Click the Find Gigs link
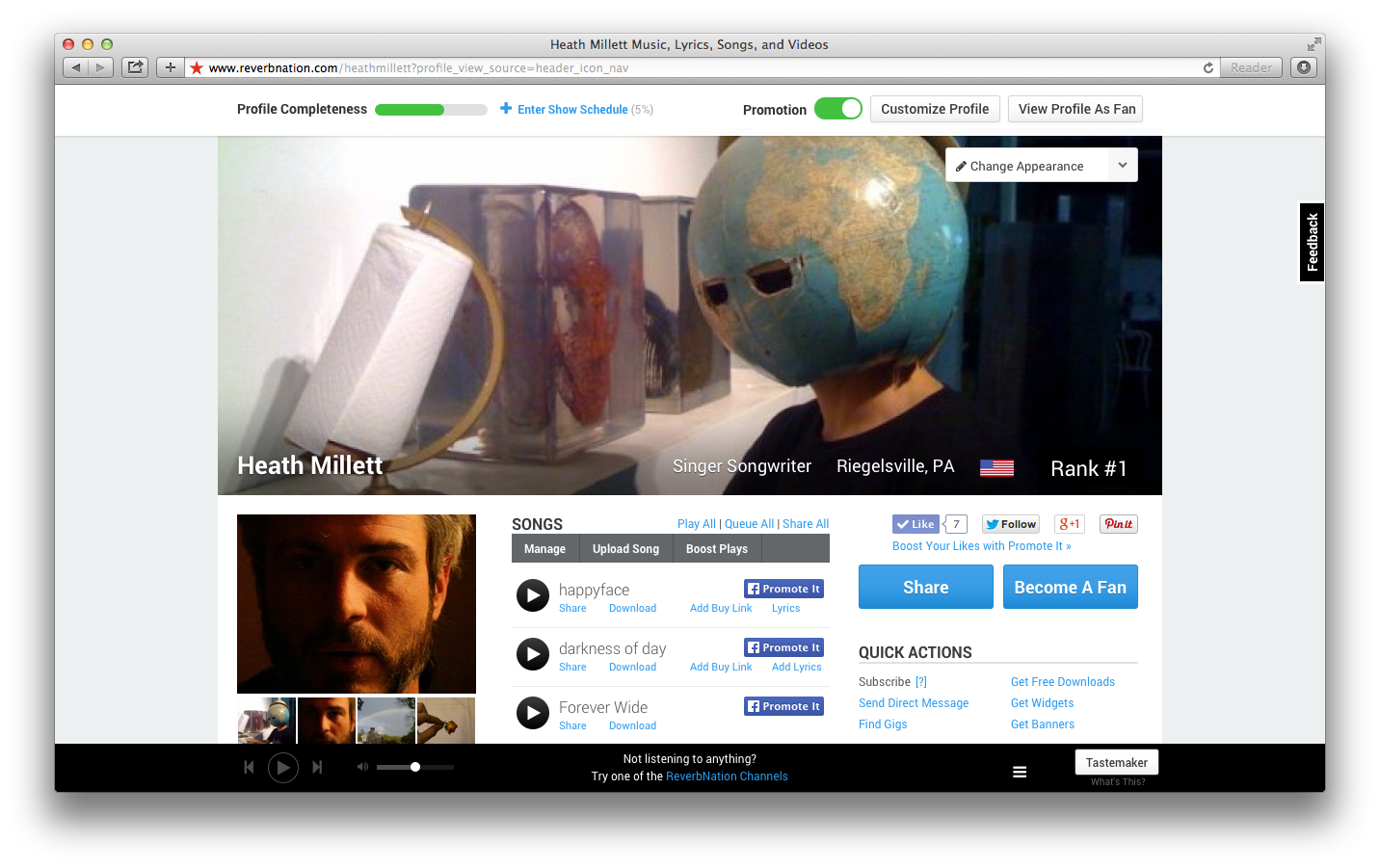This screenshot has width=1380, height=868. point(883,724)
